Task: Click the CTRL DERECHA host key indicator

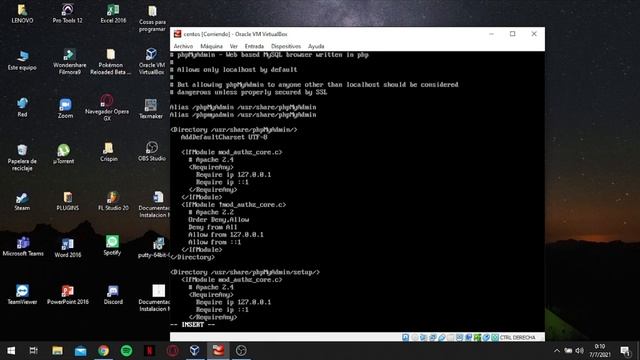Action: pyautogui.click(x=517, y=338)
